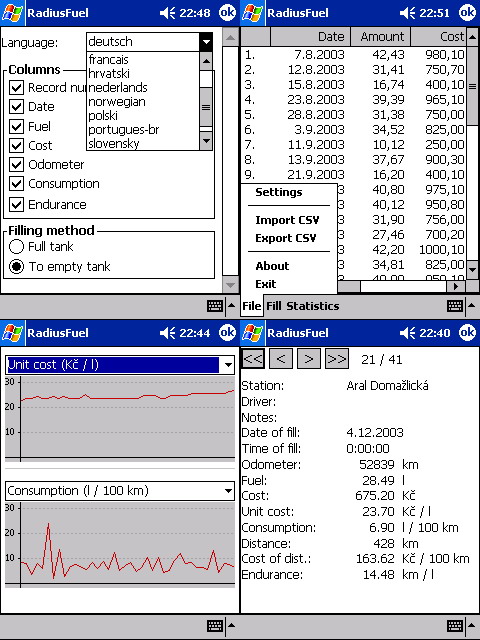Screen dimensions: 480x640
Task: Click language list scroll-up arrow
Action: point(206,61)
